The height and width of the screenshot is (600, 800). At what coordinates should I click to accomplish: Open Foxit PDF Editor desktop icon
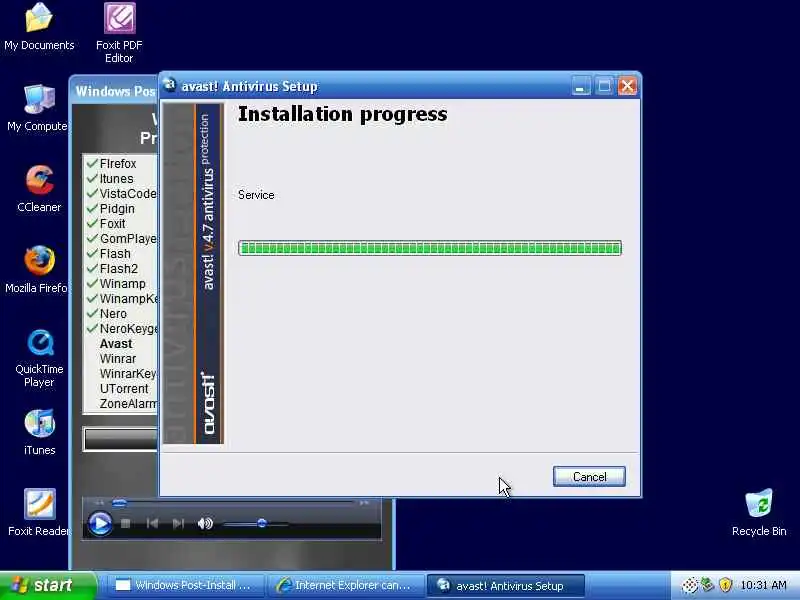click(x=119, y=32)
